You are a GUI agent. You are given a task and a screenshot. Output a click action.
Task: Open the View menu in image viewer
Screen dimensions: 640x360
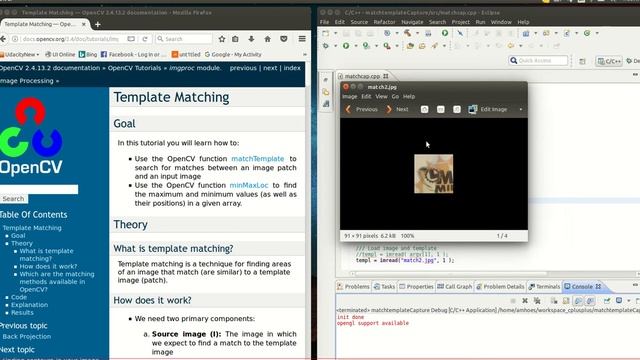[381, 97]
